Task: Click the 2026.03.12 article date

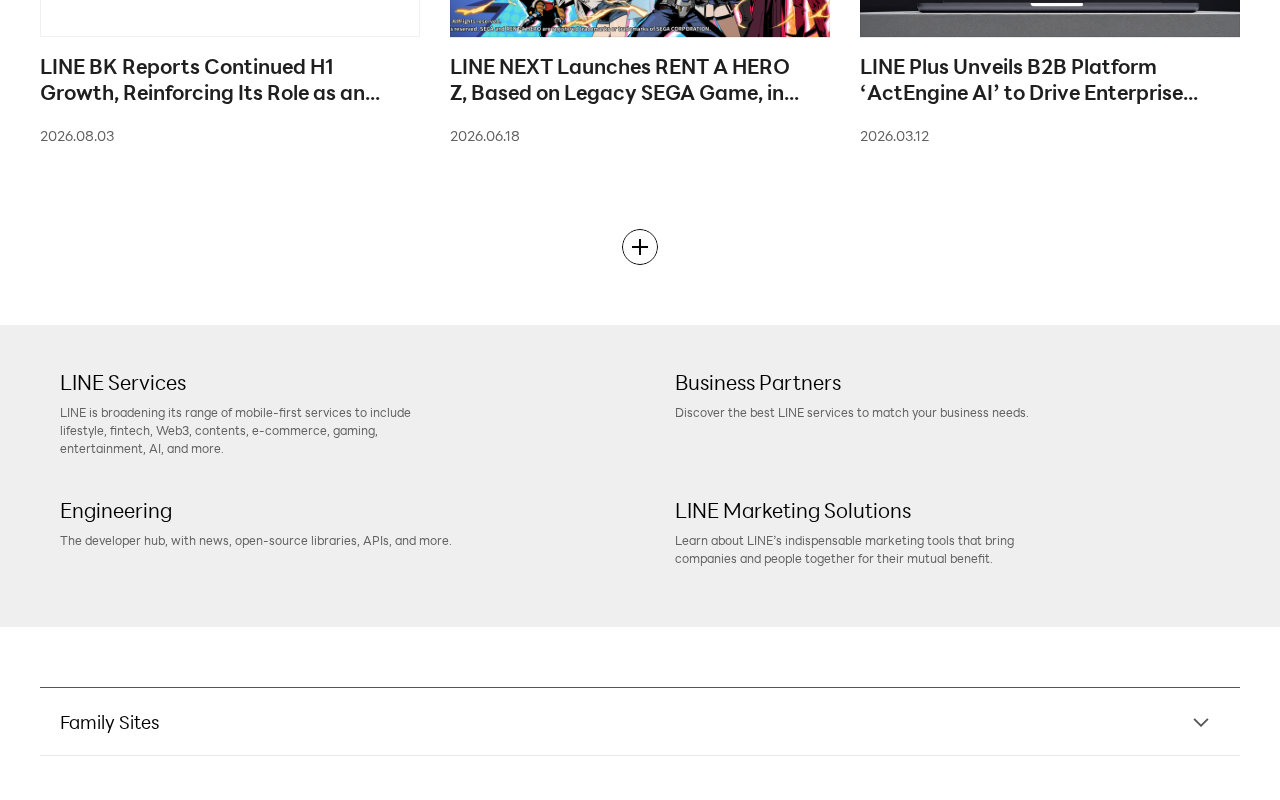Action: coord(894,136)
